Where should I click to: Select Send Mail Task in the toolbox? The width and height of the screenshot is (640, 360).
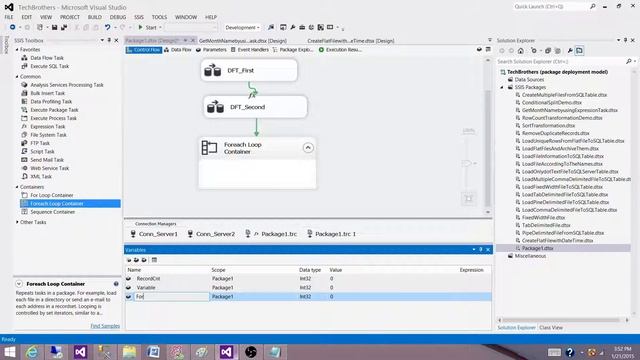[x=47, y=160]
